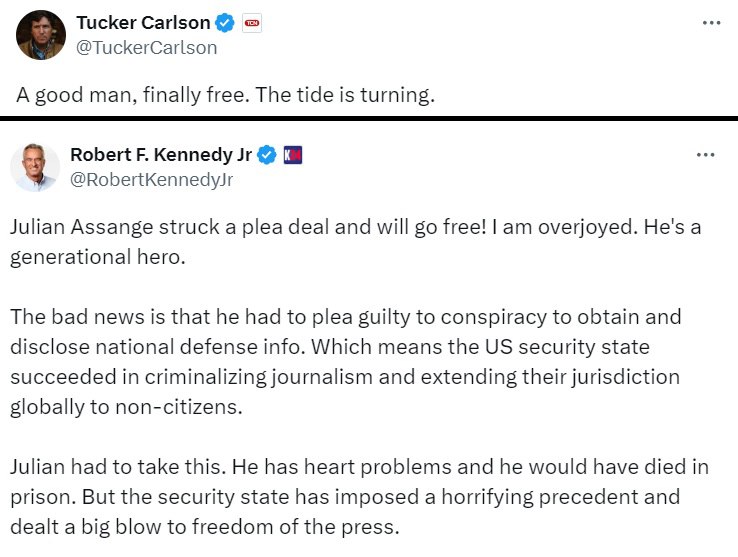Click the Tucker Carlson display name
This screenshot has height=557, width=738.
tap(143, 23)
